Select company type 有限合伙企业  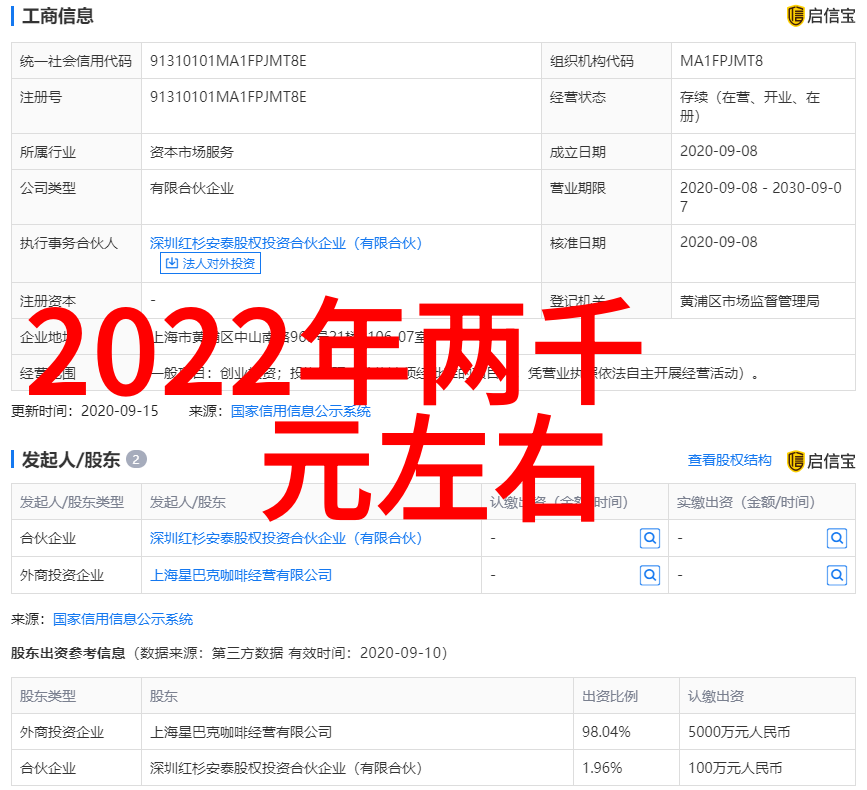191,189
